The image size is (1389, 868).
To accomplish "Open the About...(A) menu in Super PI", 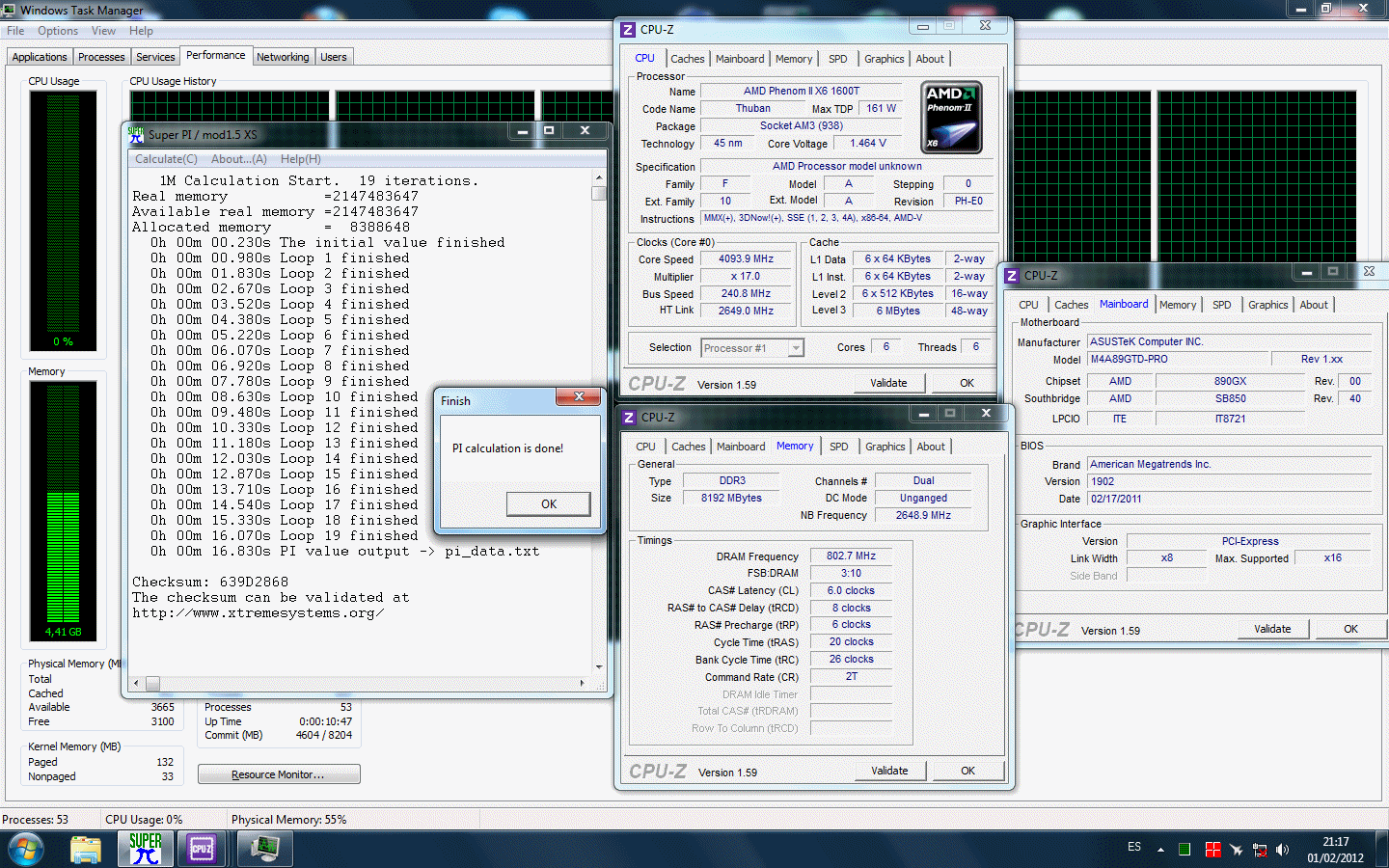I will pos(238,159).
